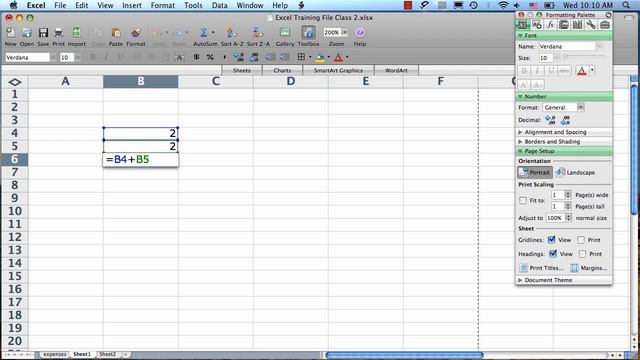Viewport: 640px width, 360px height.
Task: Open the Tools menu
Action: 193,5
